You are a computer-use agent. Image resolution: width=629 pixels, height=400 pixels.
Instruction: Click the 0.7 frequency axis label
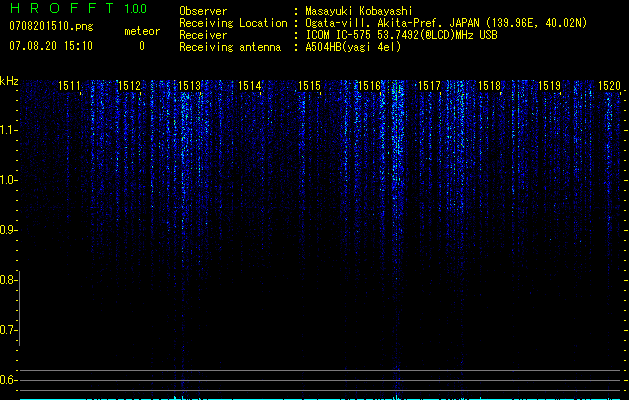pos(7,330)
